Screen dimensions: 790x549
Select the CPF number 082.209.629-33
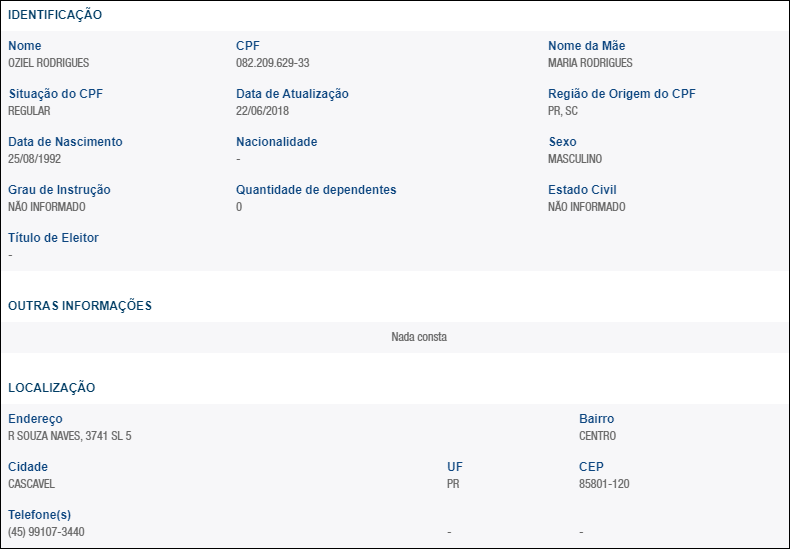click(x=273, y=63)
